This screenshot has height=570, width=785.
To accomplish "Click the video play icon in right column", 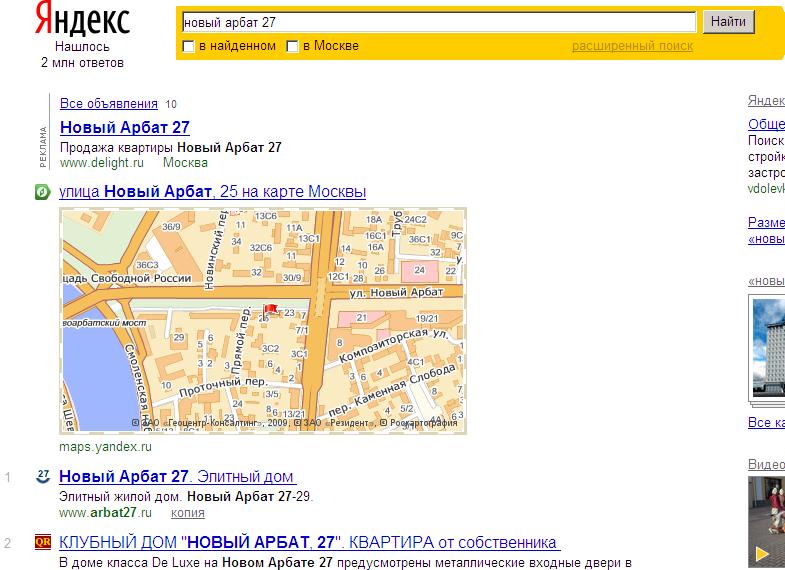I will (x=762, y=553).
